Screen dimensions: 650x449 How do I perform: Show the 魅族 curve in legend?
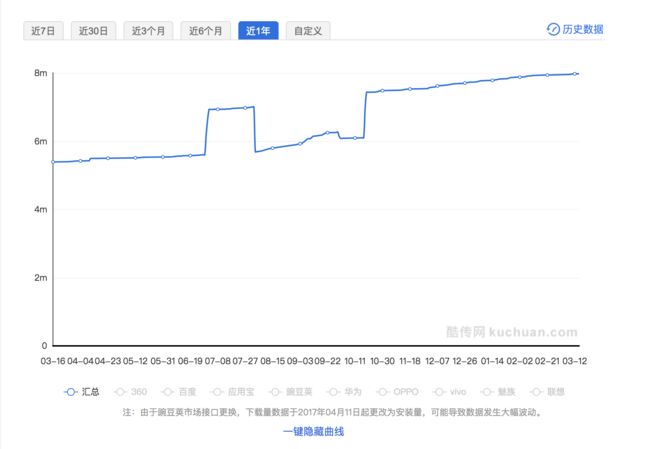pos(498,392)
